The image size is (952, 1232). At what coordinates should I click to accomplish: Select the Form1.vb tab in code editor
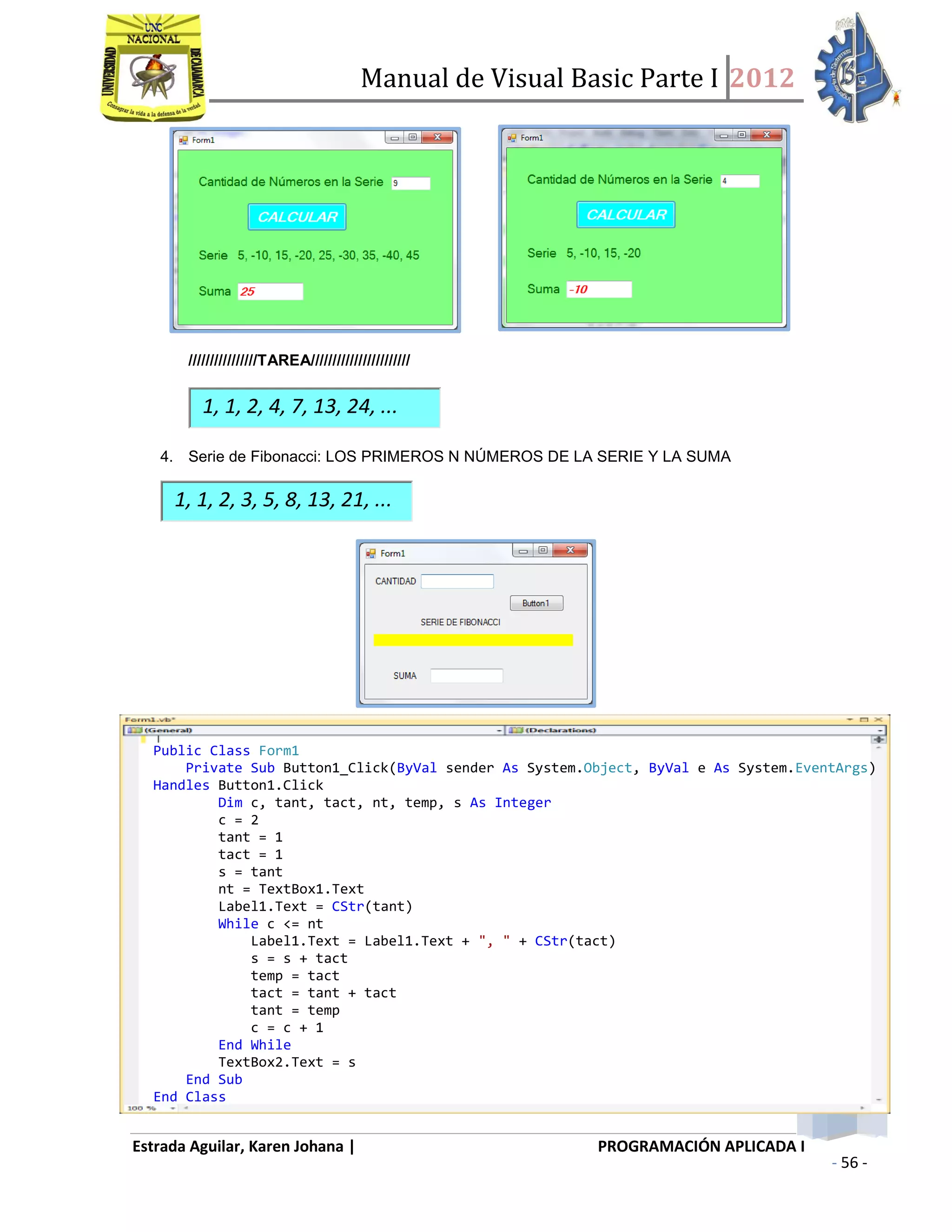coord(150,719)
